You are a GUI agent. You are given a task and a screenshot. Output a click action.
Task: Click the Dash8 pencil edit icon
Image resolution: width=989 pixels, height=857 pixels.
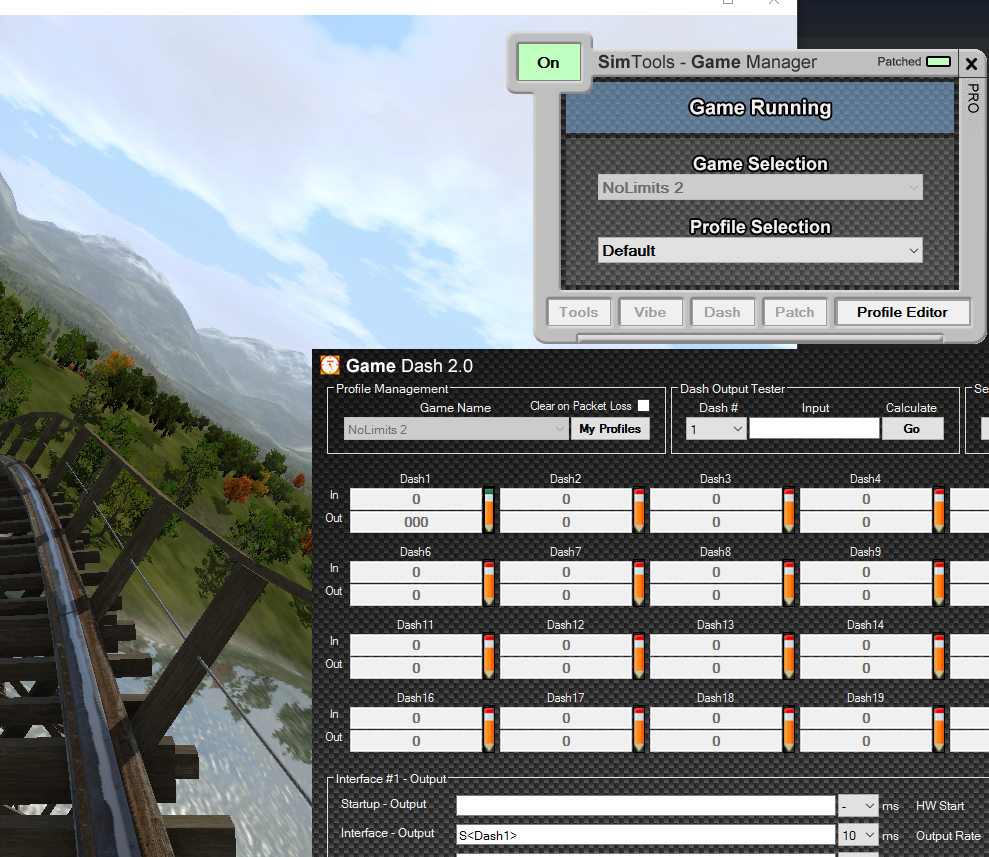point(789,583)
